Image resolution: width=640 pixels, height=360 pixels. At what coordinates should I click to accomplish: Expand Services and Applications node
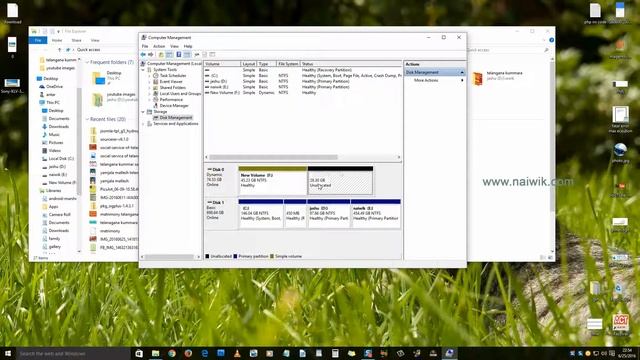point(143,124)
